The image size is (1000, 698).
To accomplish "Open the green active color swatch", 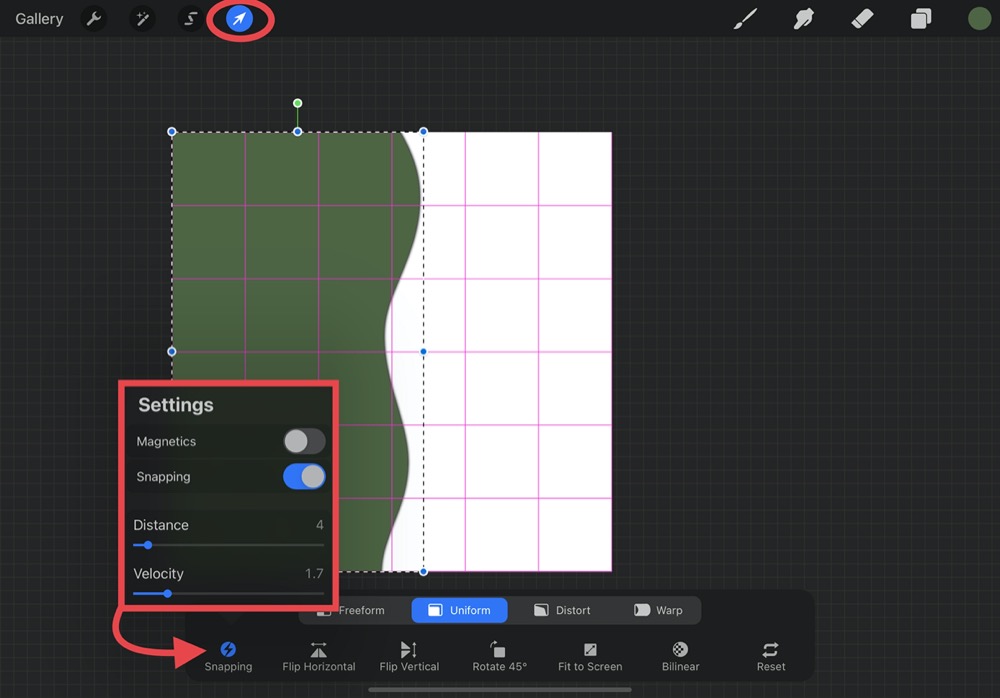I will 979,19.
